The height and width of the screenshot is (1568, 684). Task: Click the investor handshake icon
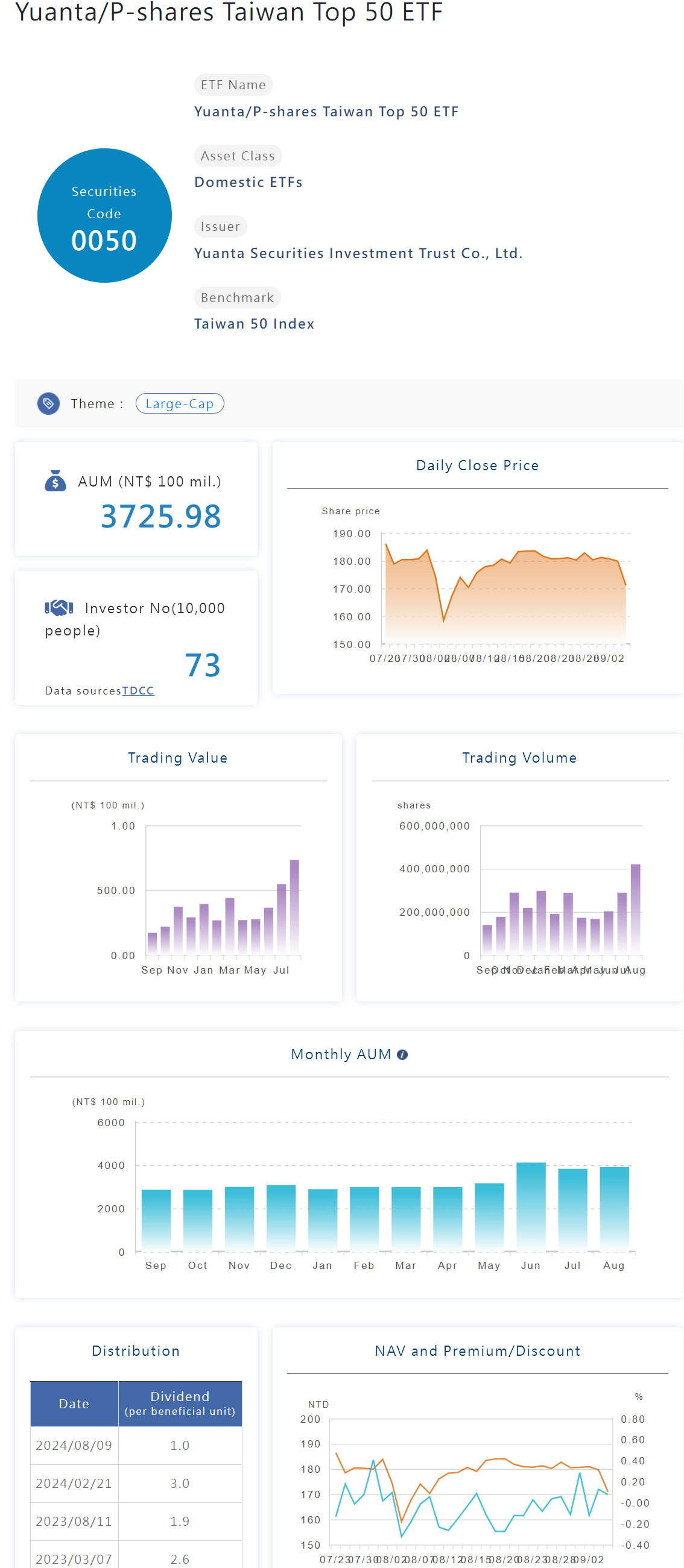tap(59, 607)
